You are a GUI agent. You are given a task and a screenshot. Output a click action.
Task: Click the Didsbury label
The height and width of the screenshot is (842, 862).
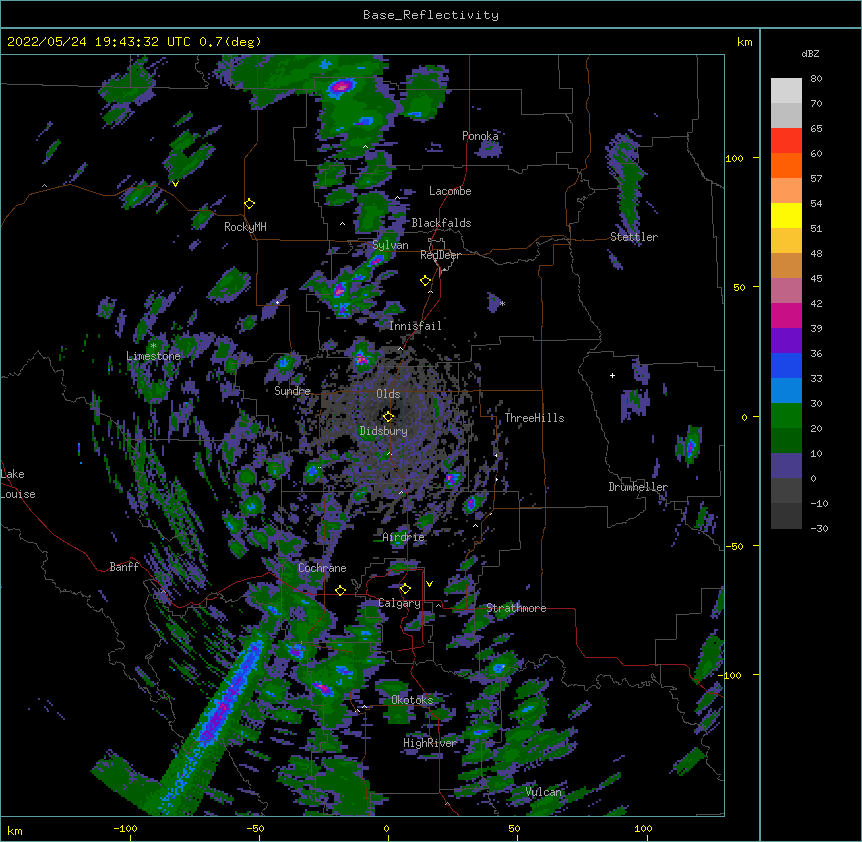tap(384, 431)
